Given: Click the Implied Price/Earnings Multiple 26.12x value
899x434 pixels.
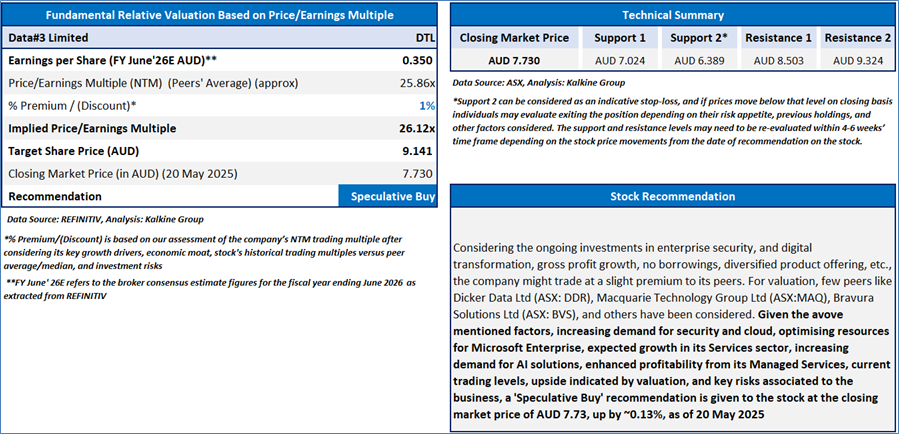Looking at the screenshot, I should tap(414, 129).
